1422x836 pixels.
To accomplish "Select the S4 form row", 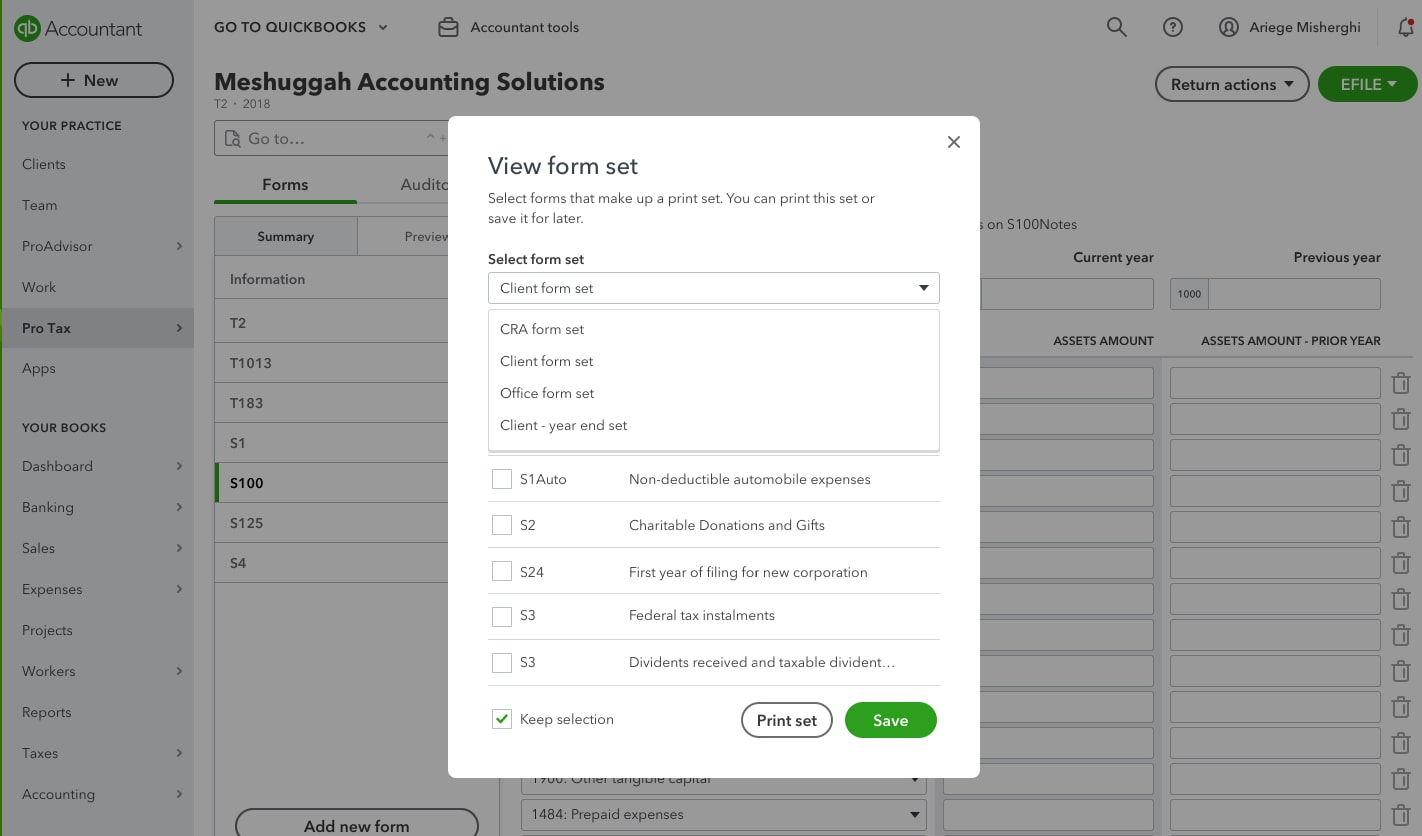I will click(331, 563).
